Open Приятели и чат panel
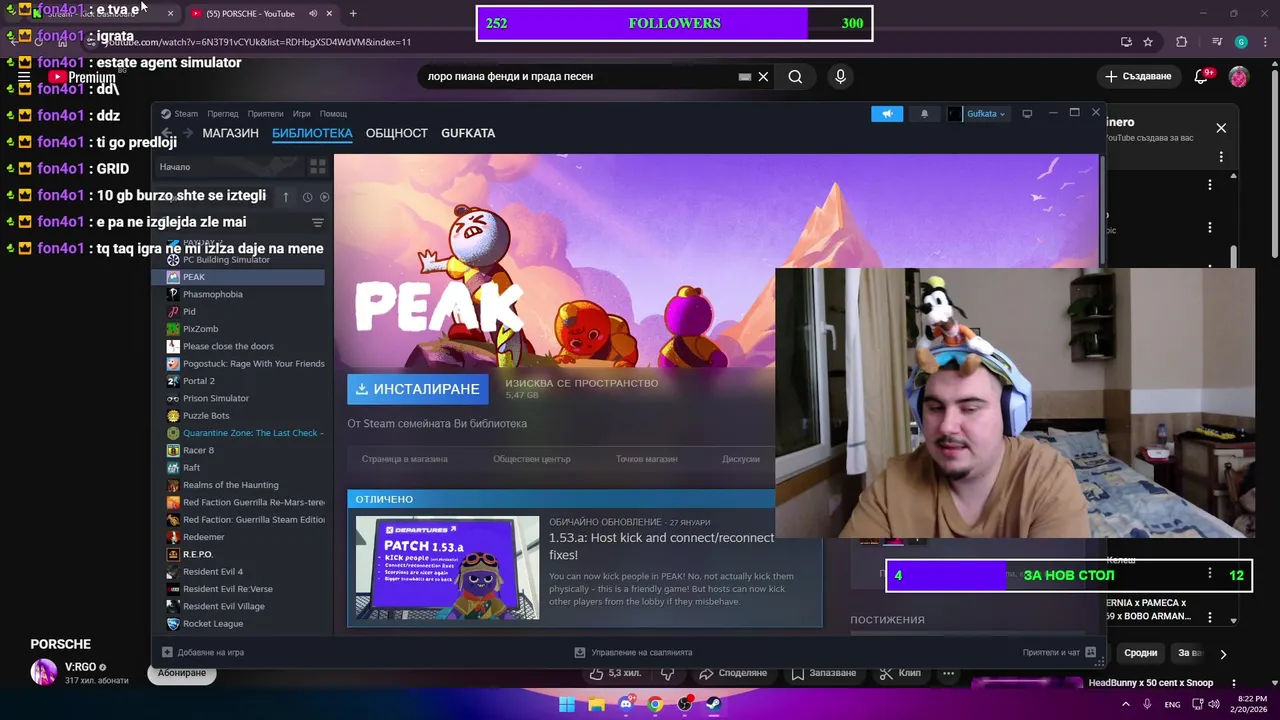This screenshot has width=1280, height=720. click(1059, 653)
